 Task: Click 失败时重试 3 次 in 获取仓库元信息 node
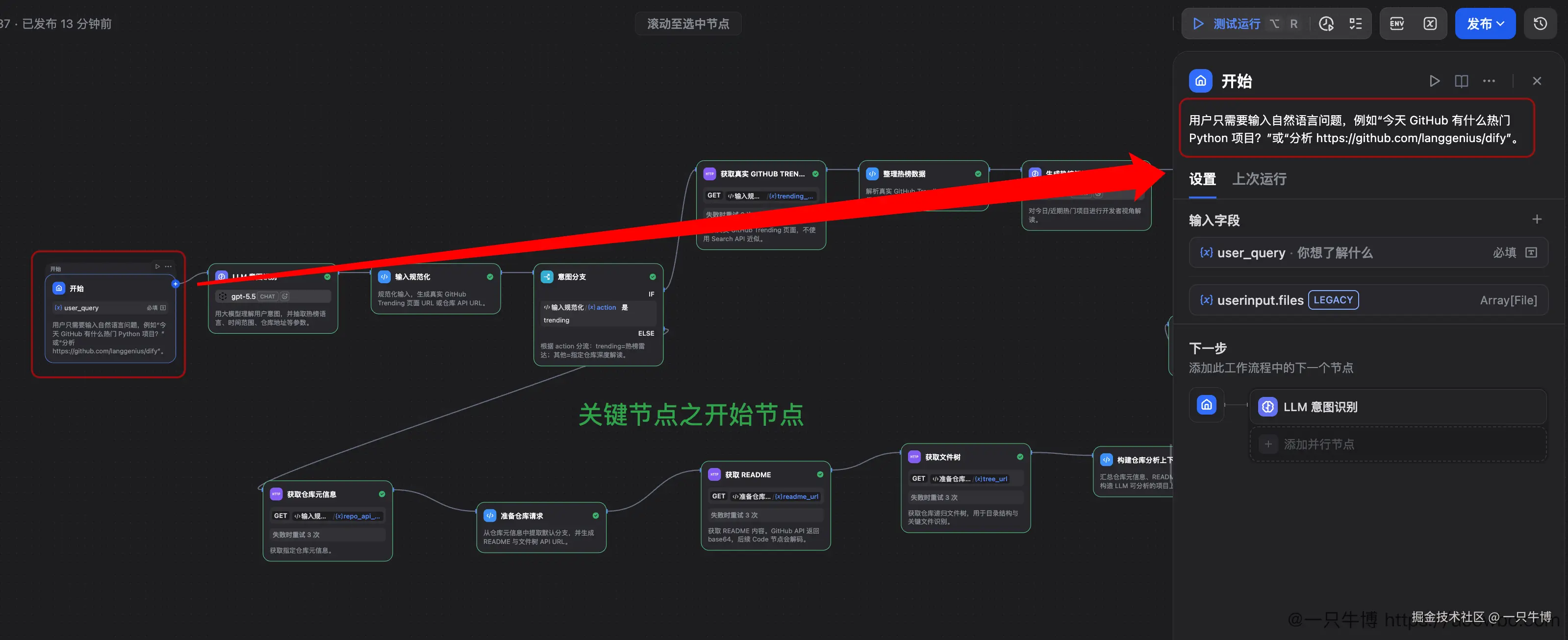click(x=328, y=535)
